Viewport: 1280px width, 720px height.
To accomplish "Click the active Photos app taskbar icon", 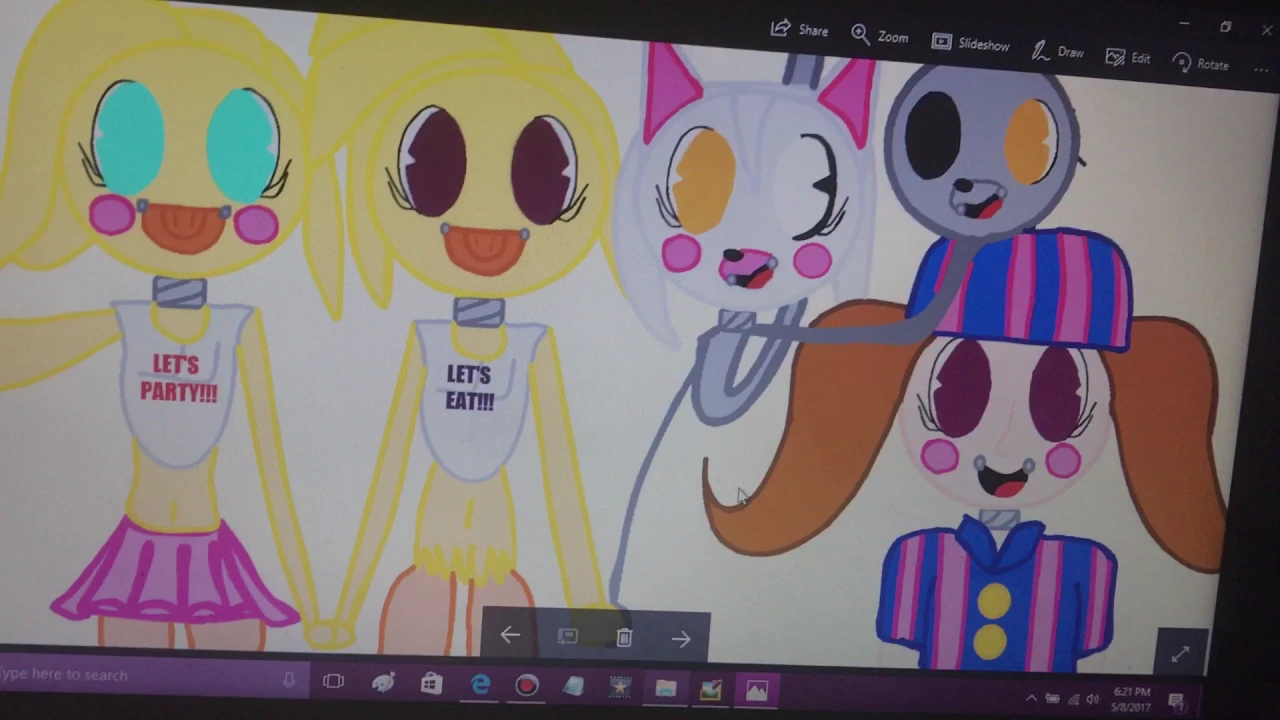I will click(757, 690).
